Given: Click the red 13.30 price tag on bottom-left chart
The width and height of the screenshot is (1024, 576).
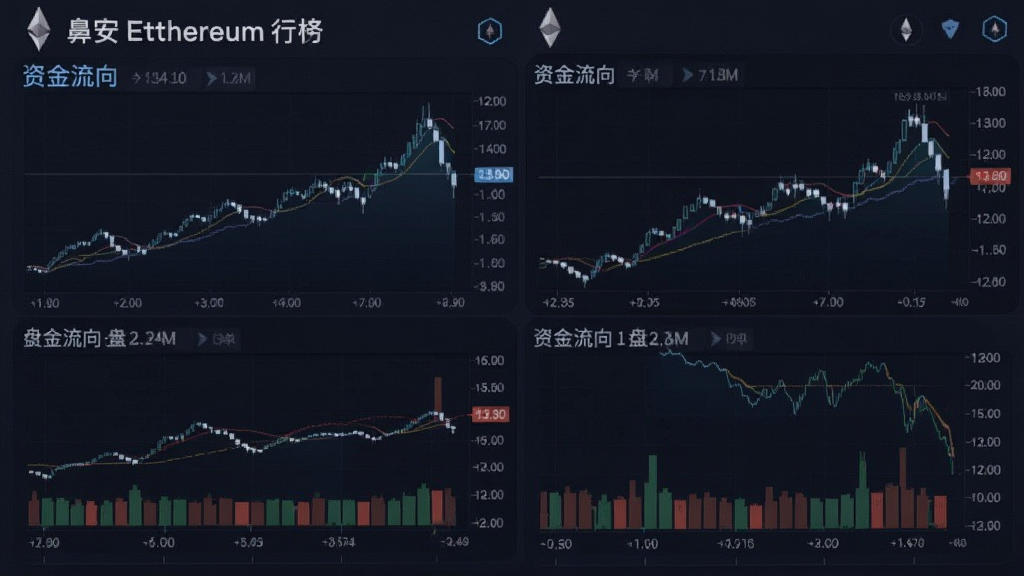Looking at the screenshot, I should (x=490, y=414).
